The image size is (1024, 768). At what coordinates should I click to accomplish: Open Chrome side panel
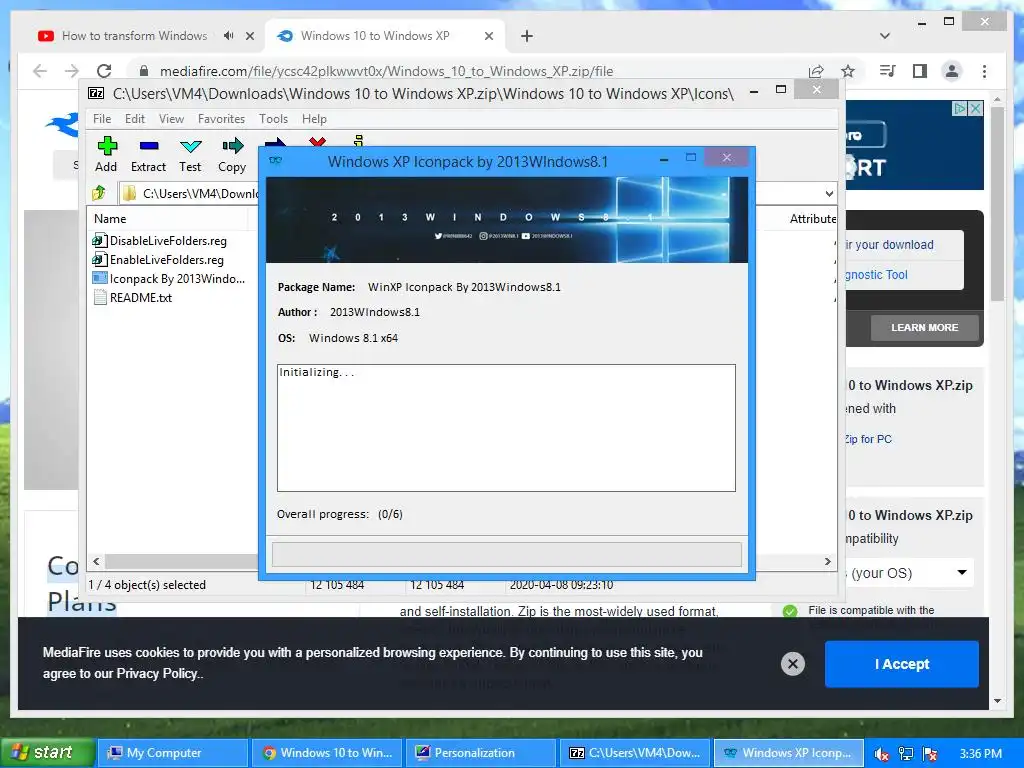tap(920, 71)
